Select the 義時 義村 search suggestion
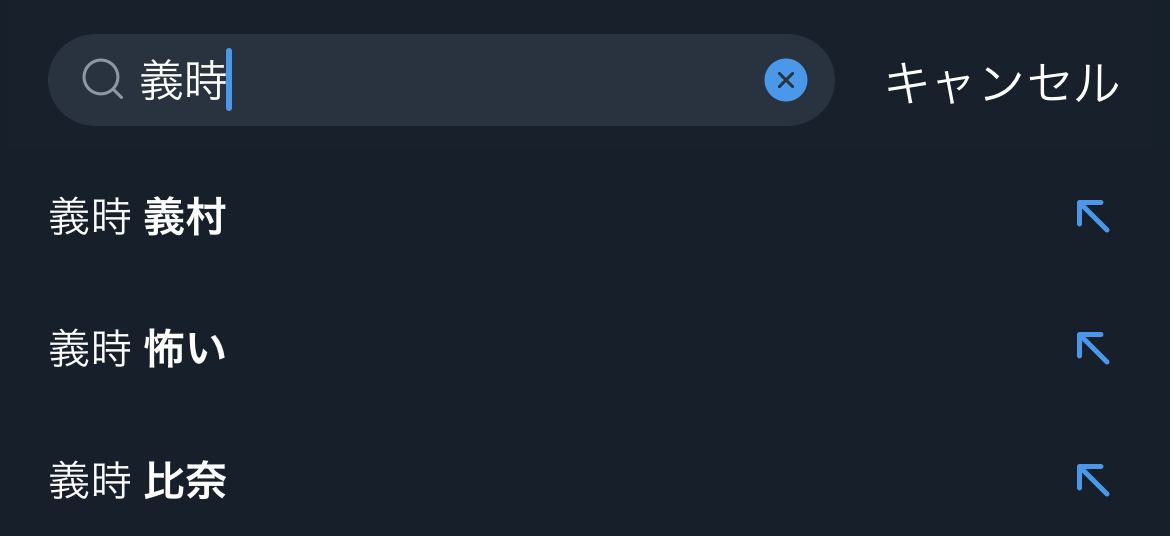 tap(137, 218)
